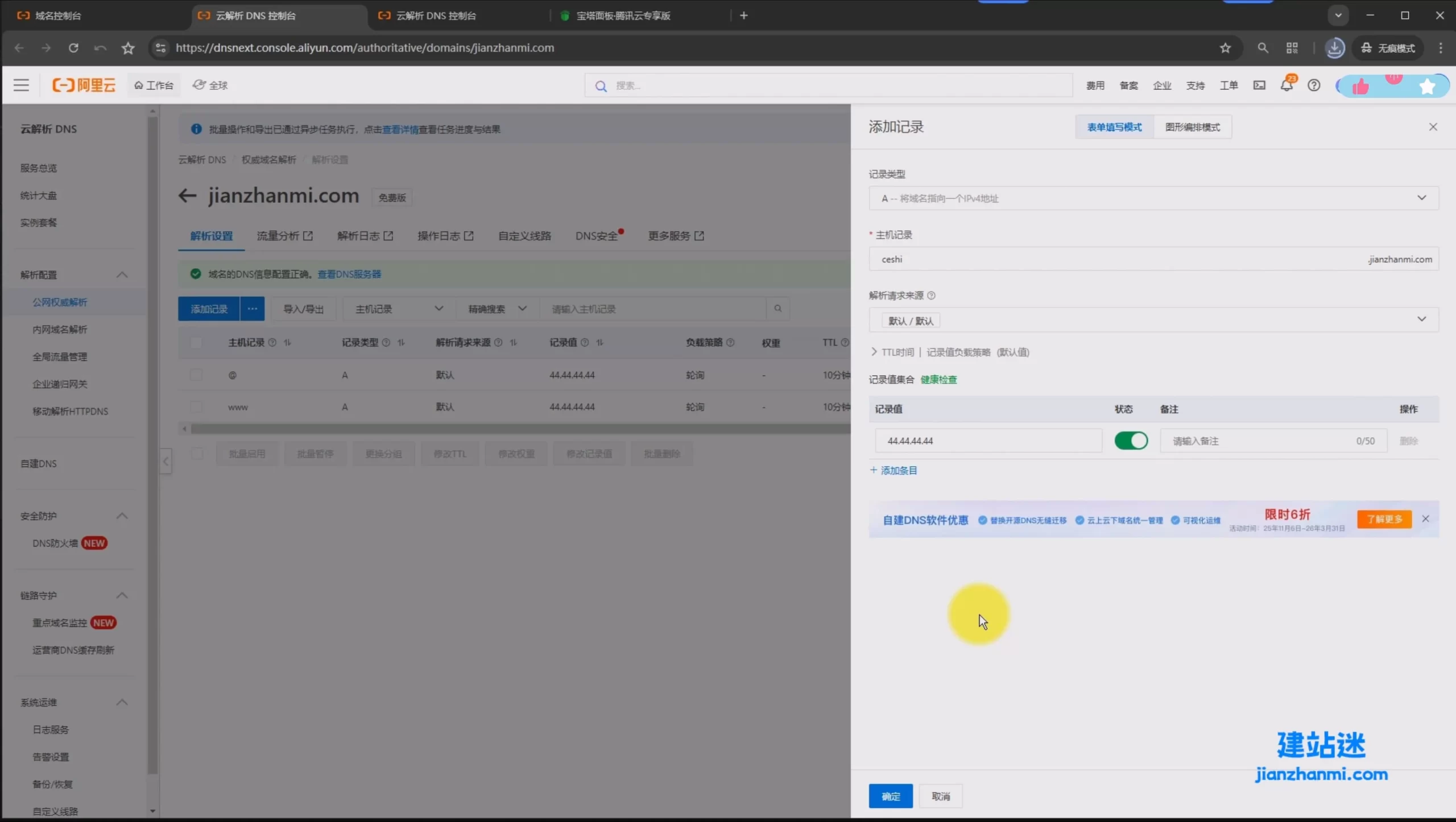This screenshot has width=1456, height=822.
Task: Open the notification bell icon
Action: click(x=1286, y=85)
